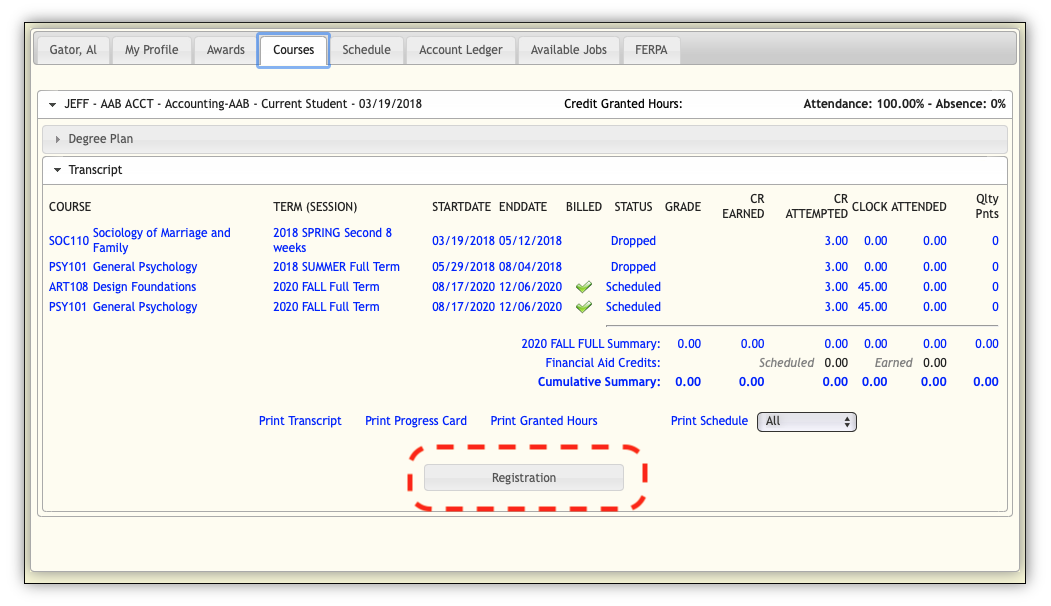1051x606 pixels.
Task: Open Design Foundations course link
Action: tap(145, 287)
